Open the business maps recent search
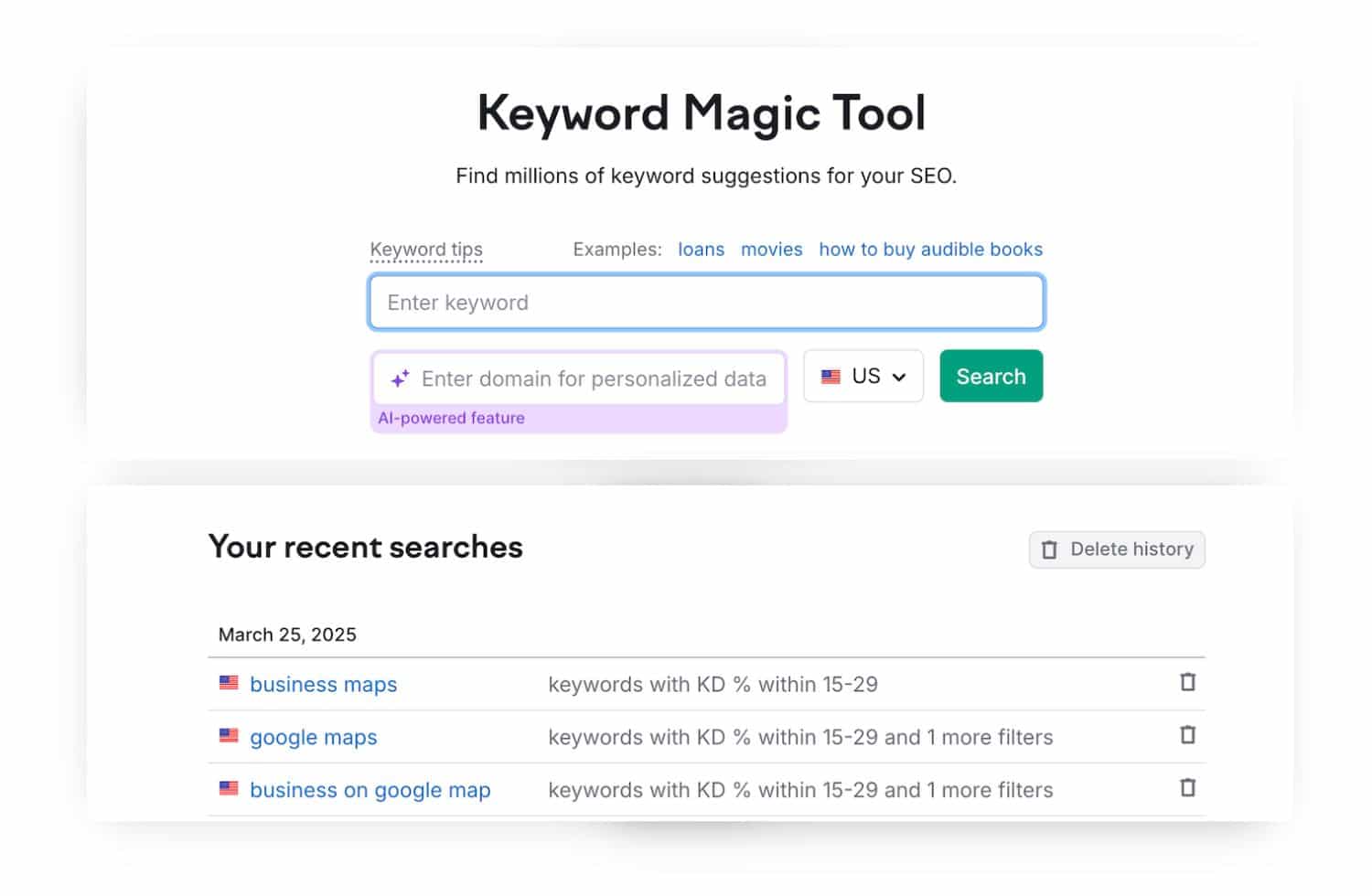 (x=323, y=685)
